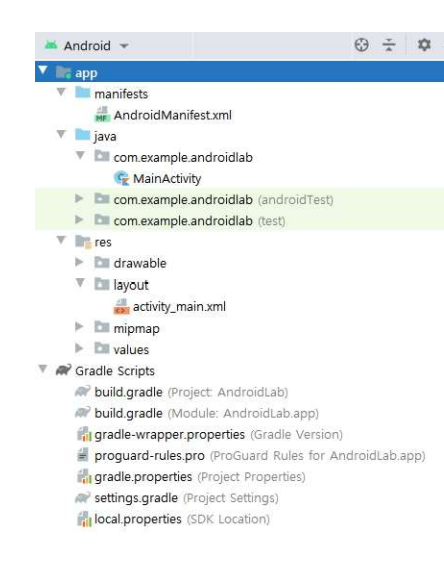Click the main com.example.androidlab package icon

(x=101, y=156)
